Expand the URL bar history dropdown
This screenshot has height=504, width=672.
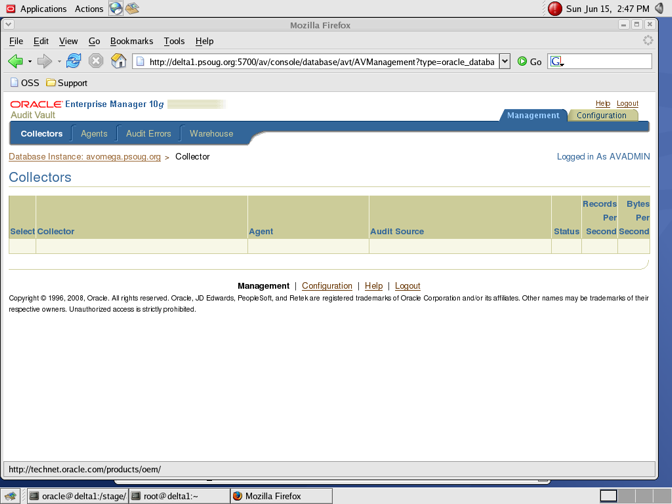pyautogui.click(x=505, y=61)
